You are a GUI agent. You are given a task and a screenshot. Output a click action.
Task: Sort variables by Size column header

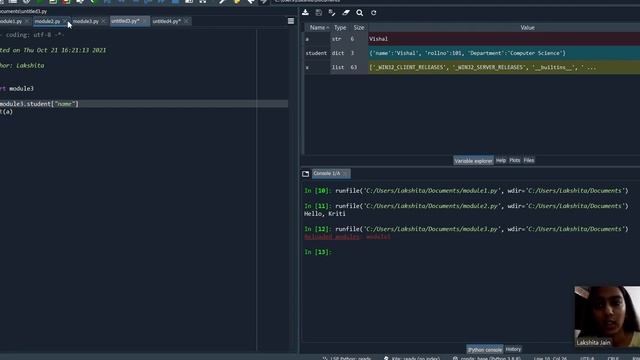coord(359,28)
